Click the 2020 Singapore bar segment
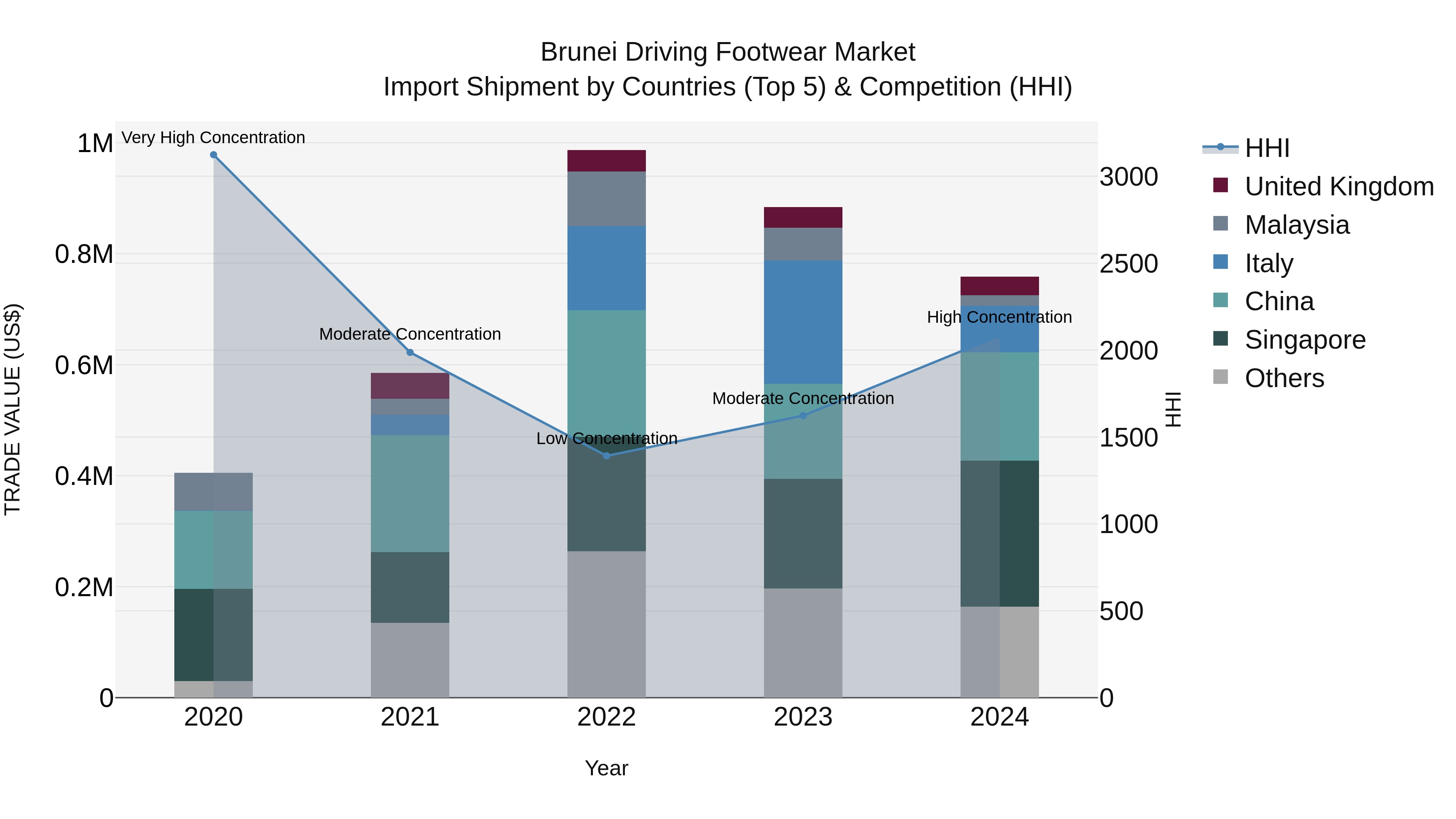Screen dimensions: 1456x819 (x=214, y=635)
